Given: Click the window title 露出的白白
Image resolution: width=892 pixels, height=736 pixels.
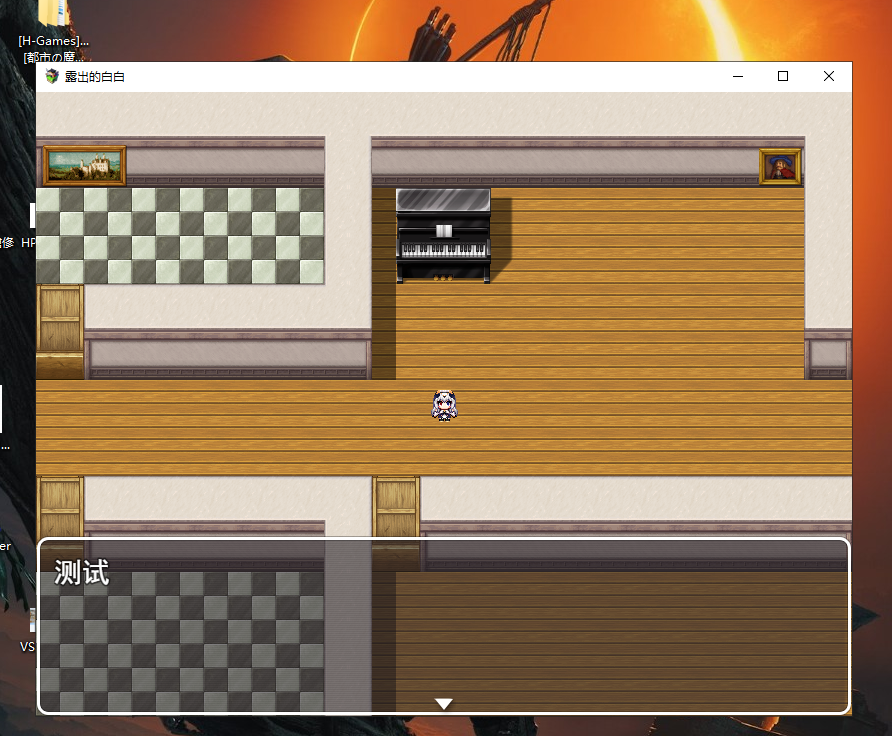Looking at the screenshot, I should click(x=94, y=77).
